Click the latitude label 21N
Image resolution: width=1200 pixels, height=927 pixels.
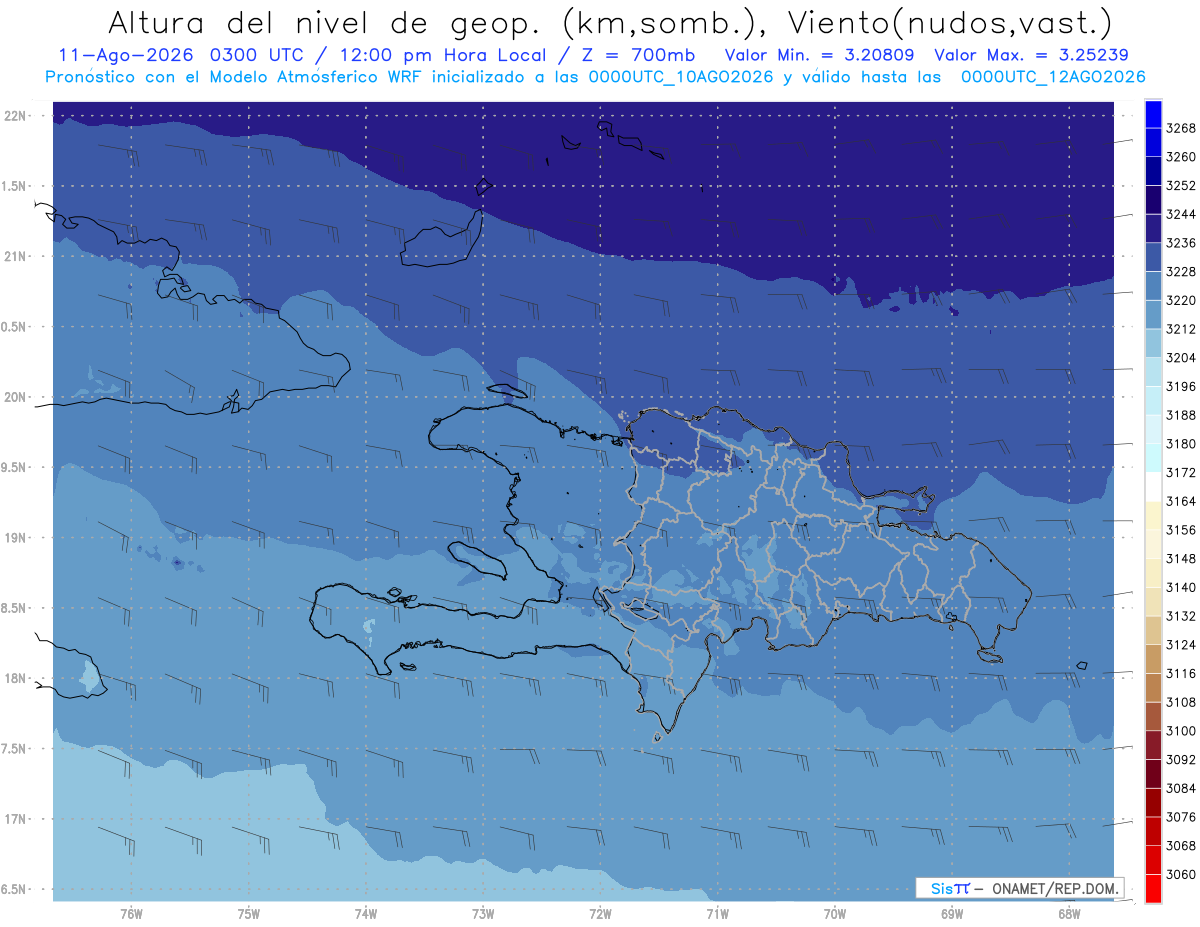[15, 257]
